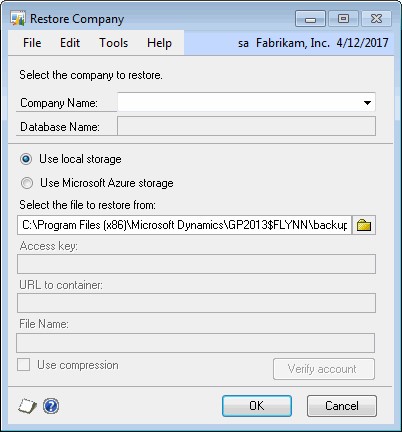402x432 pixels.
Task: Click the File Name field
Action: click(196, 343)
